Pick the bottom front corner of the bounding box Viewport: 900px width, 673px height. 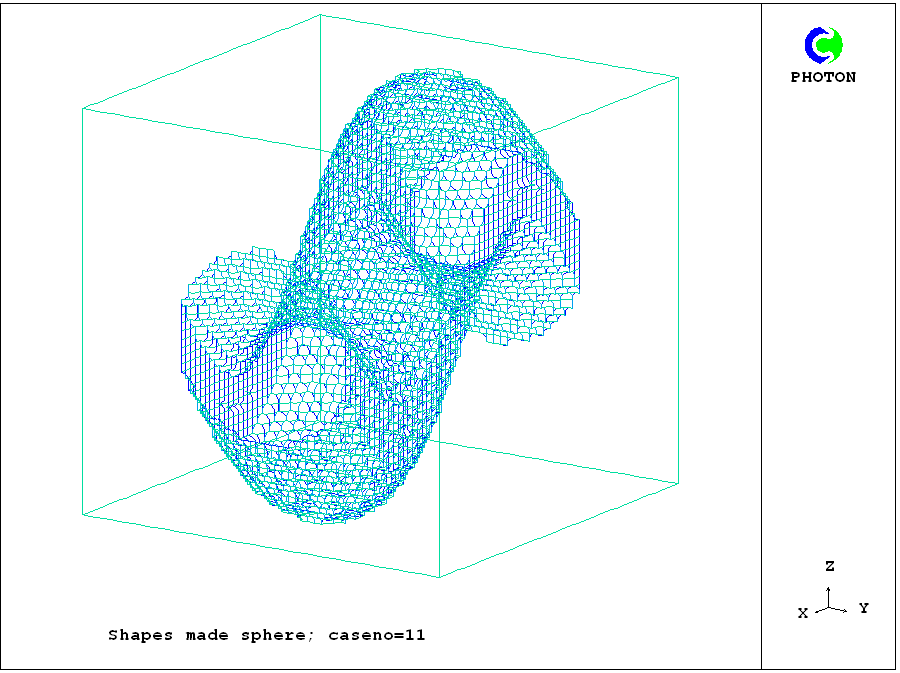pyautogui.click(x=439, y=577)
